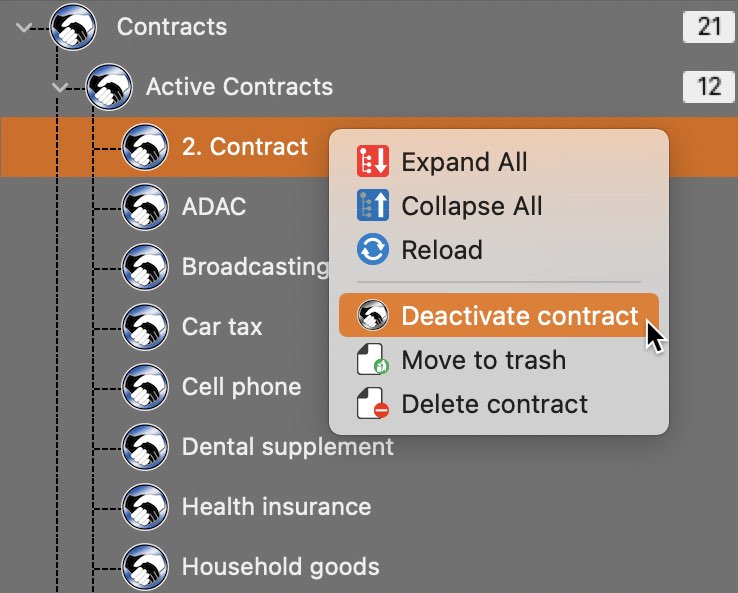Click the handshake icon beside ADAC
The image size is (738, 593).
click(x=145, y=207)
